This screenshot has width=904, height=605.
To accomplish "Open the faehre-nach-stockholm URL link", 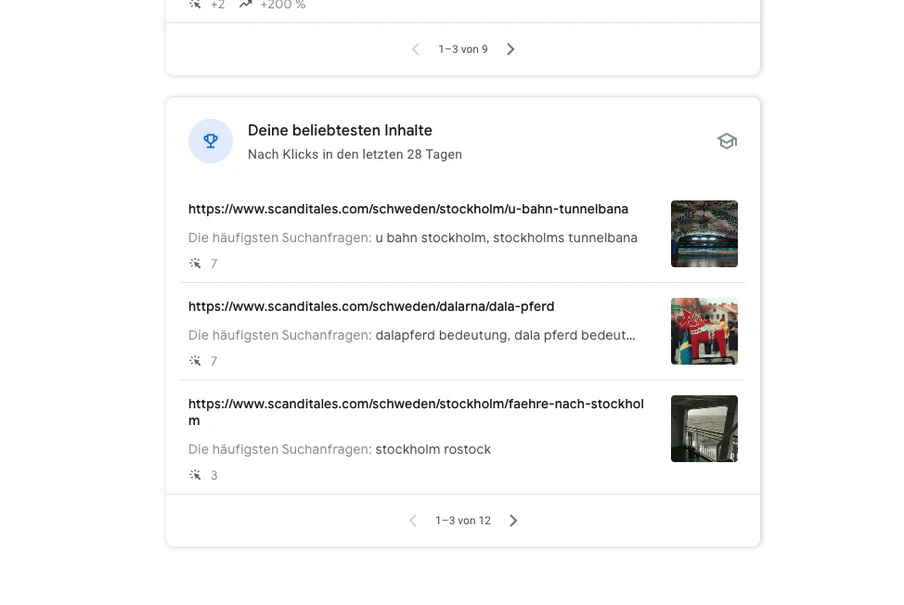I will click(415, 405).
